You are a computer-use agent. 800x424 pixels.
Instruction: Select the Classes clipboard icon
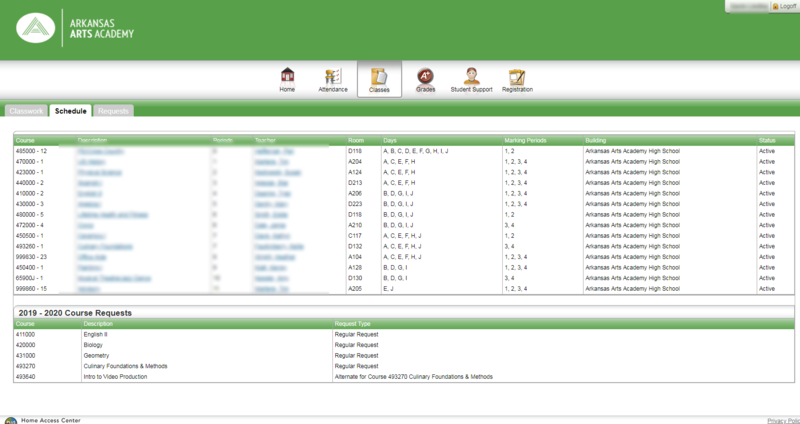(379, 79)
